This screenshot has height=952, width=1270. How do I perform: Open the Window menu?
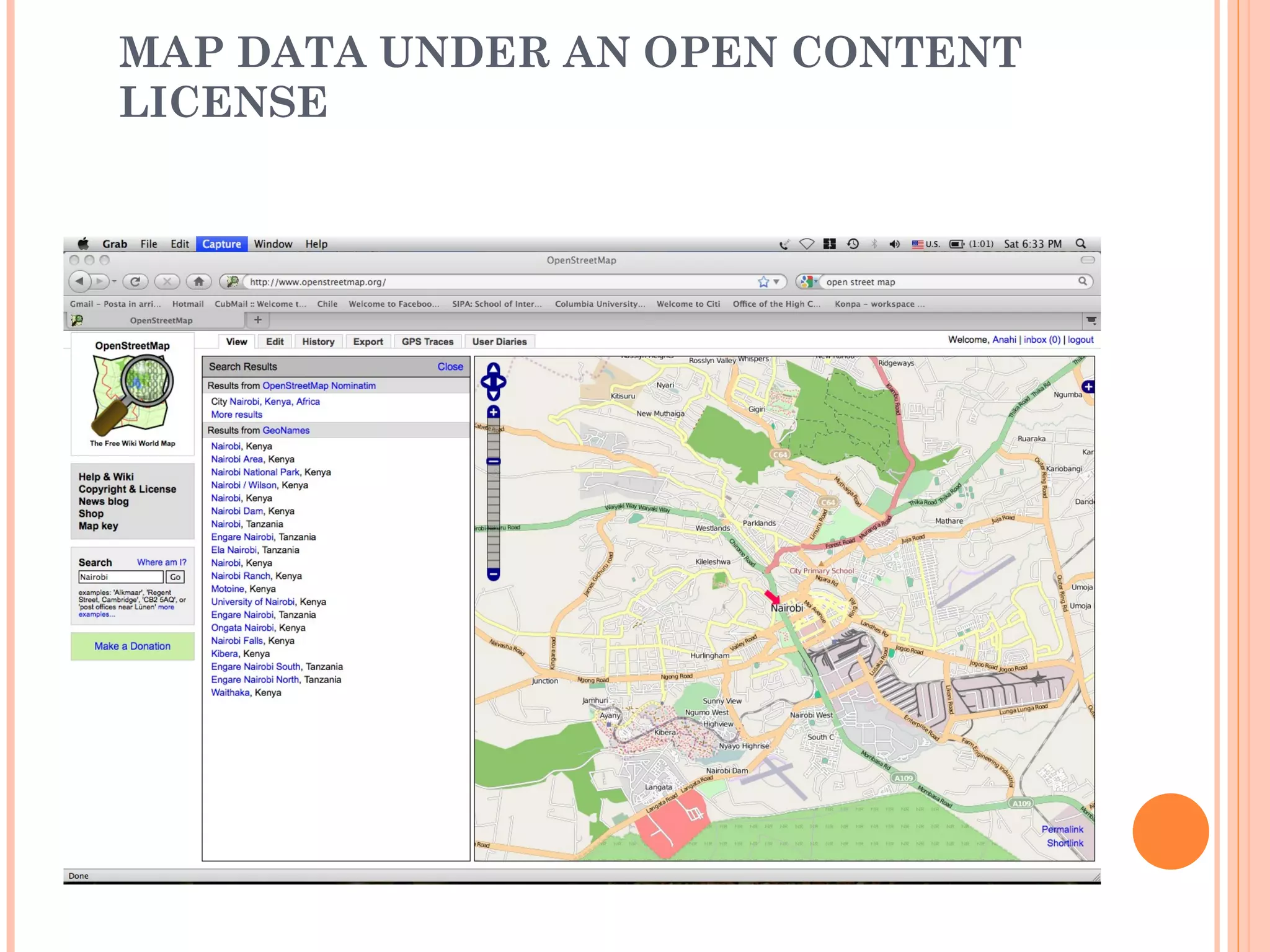pos(273,244)
